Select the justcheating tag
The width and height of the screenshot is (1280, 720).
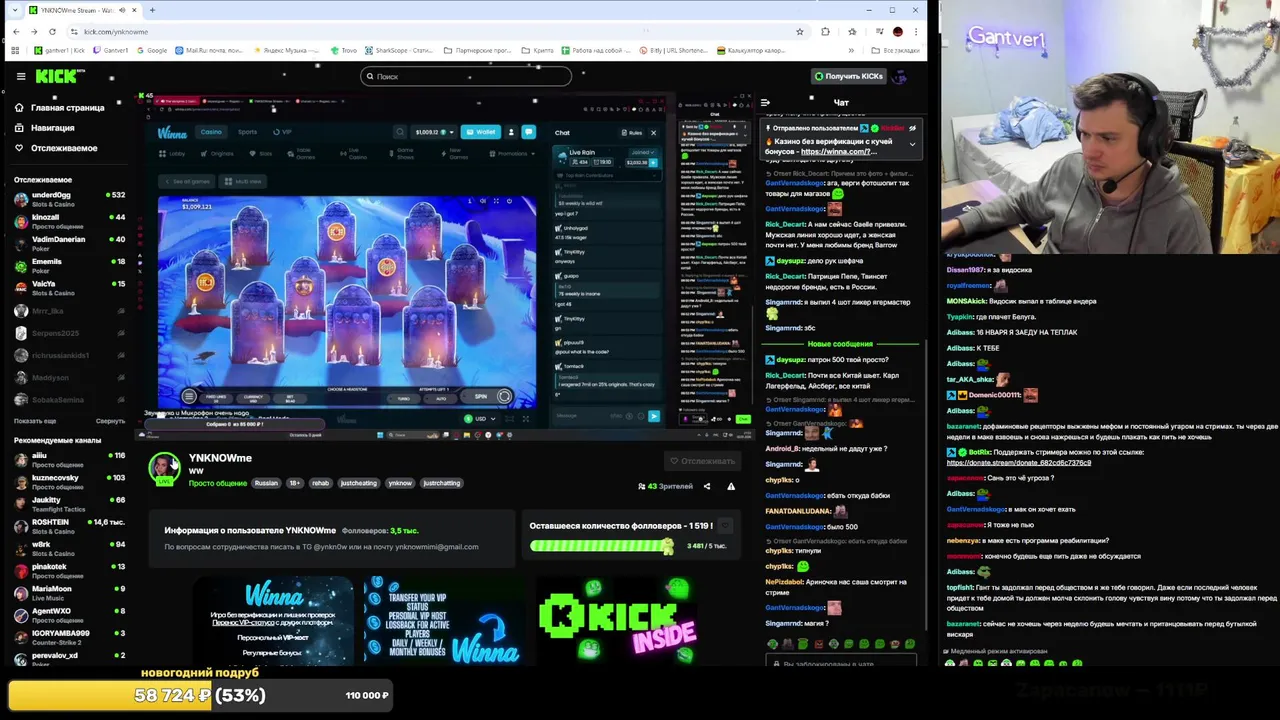(358, 483)
